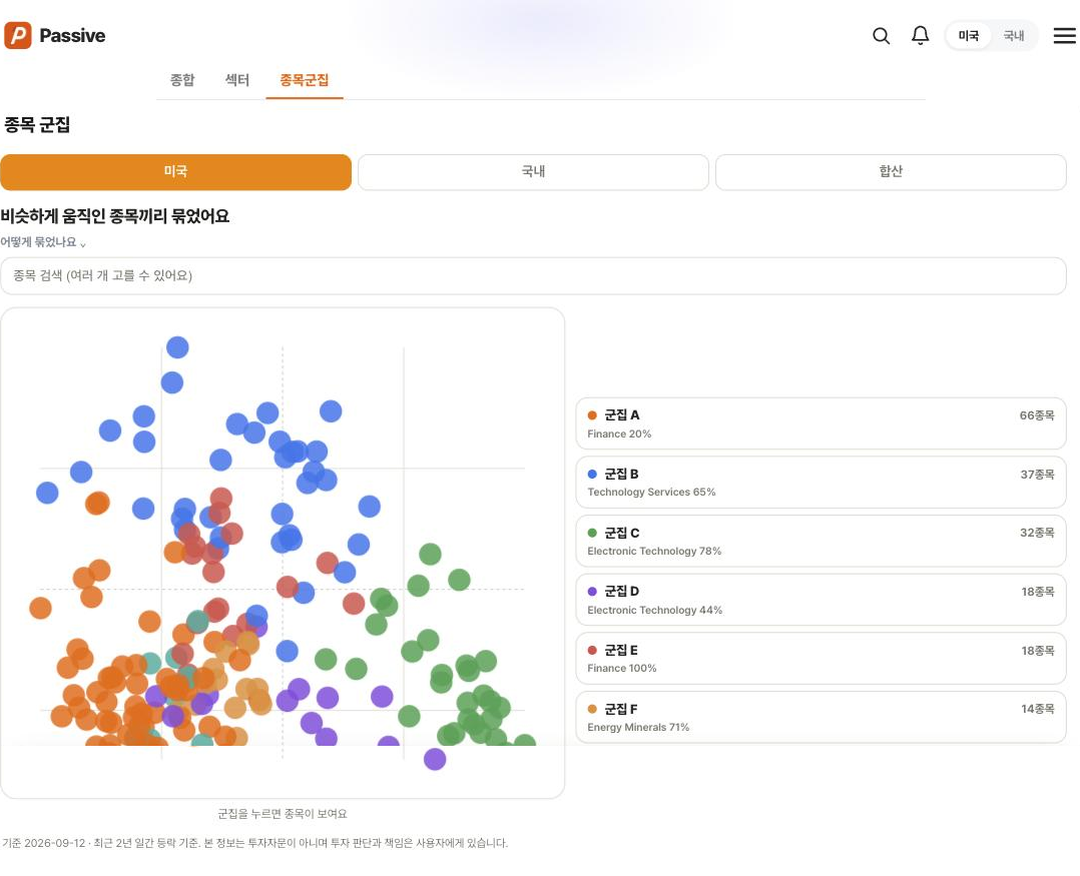Image resolution: width=1080 pixels, height=876 pixels.
Task: Click the Technology Services 65% label
Action: click(x=652, y=492)
